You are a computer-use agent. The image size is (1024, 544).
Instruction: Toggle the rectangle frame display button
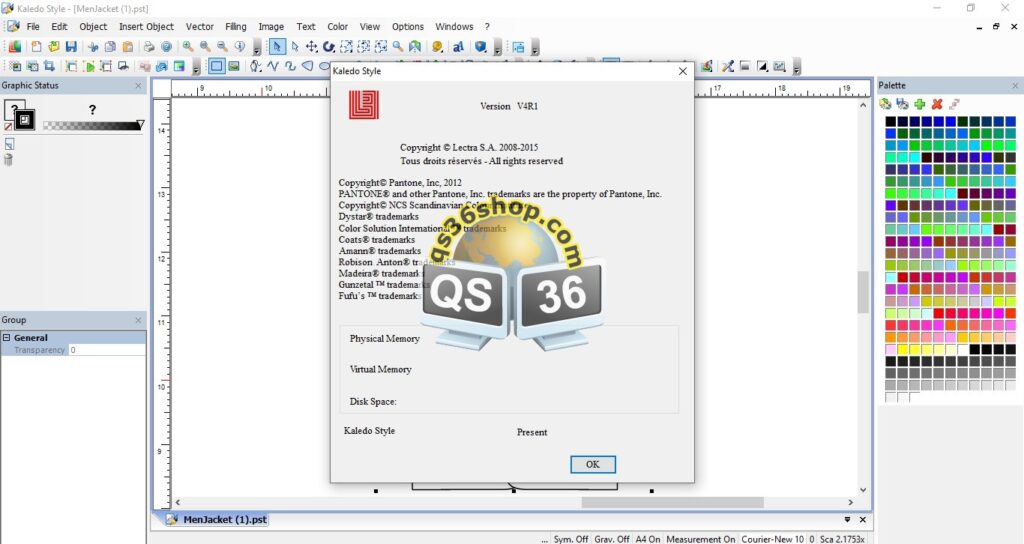pyautogui.click(x=216, y=67)
